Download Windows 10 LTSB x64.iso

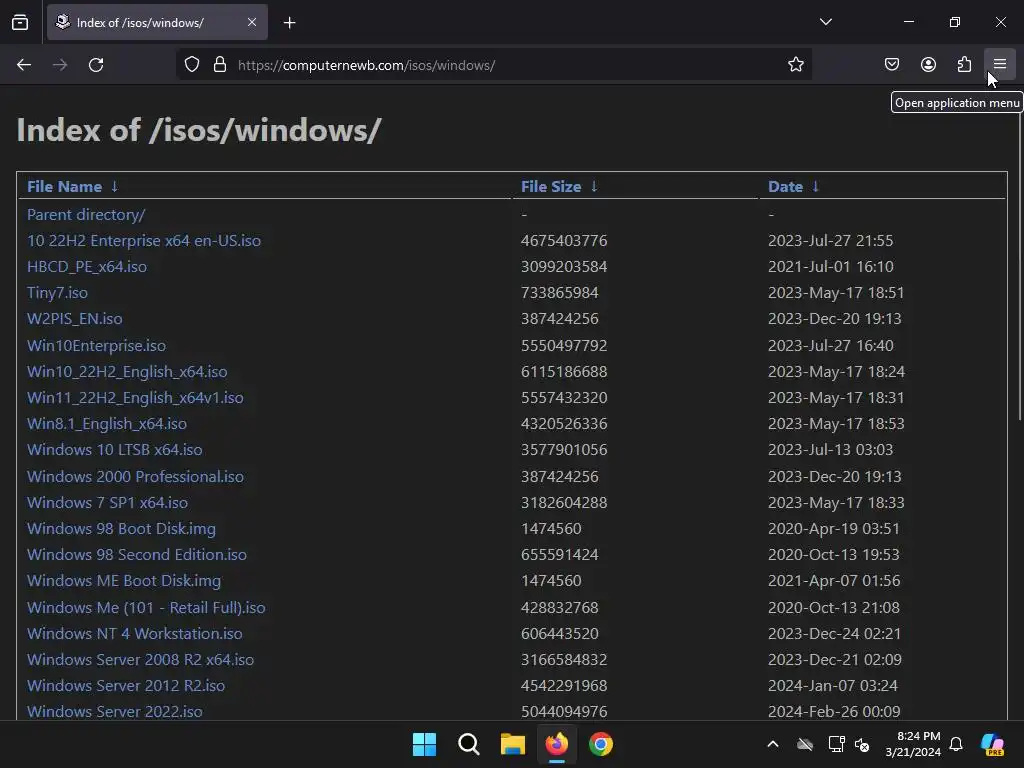click(x=114, y=450)
